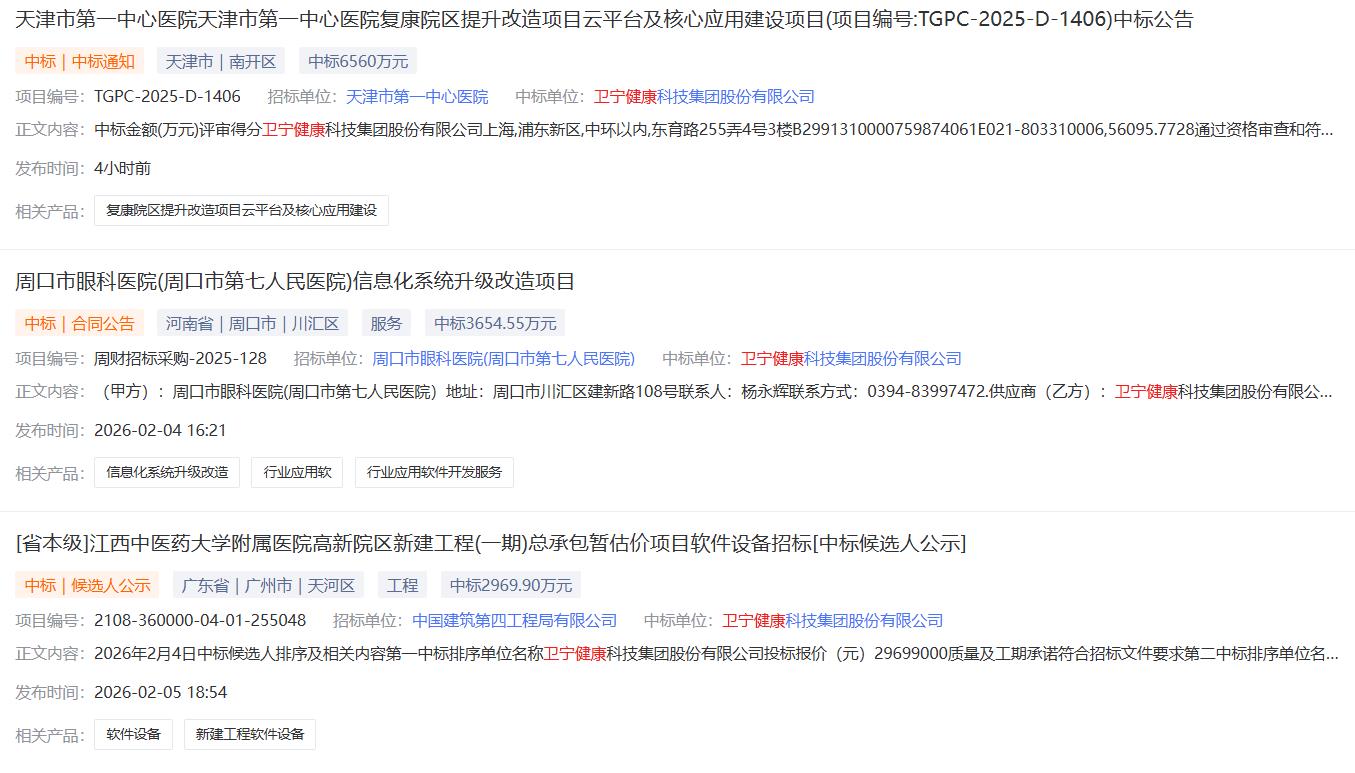Screen dimensions: 1355x773
Task: Click the 工程 category tag
Action: pyautogui.click(x=402, y=585)
